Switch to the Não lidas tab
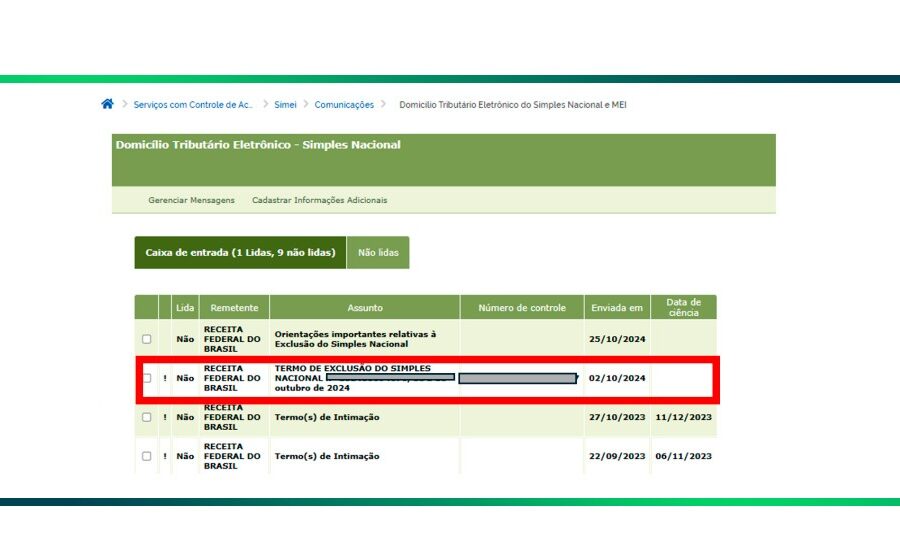The width and height of the screenshot is (900, 536). 378,253
